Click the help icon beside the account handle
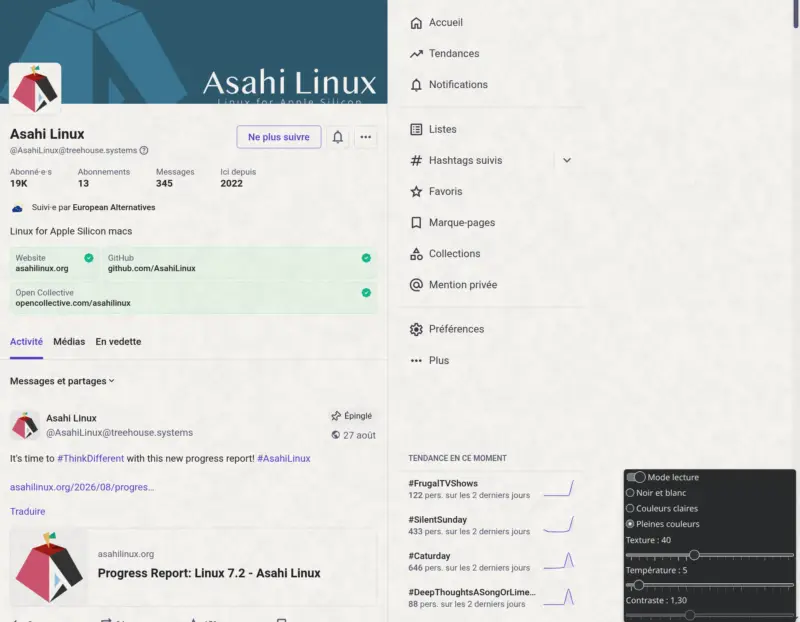 (144, 150)
